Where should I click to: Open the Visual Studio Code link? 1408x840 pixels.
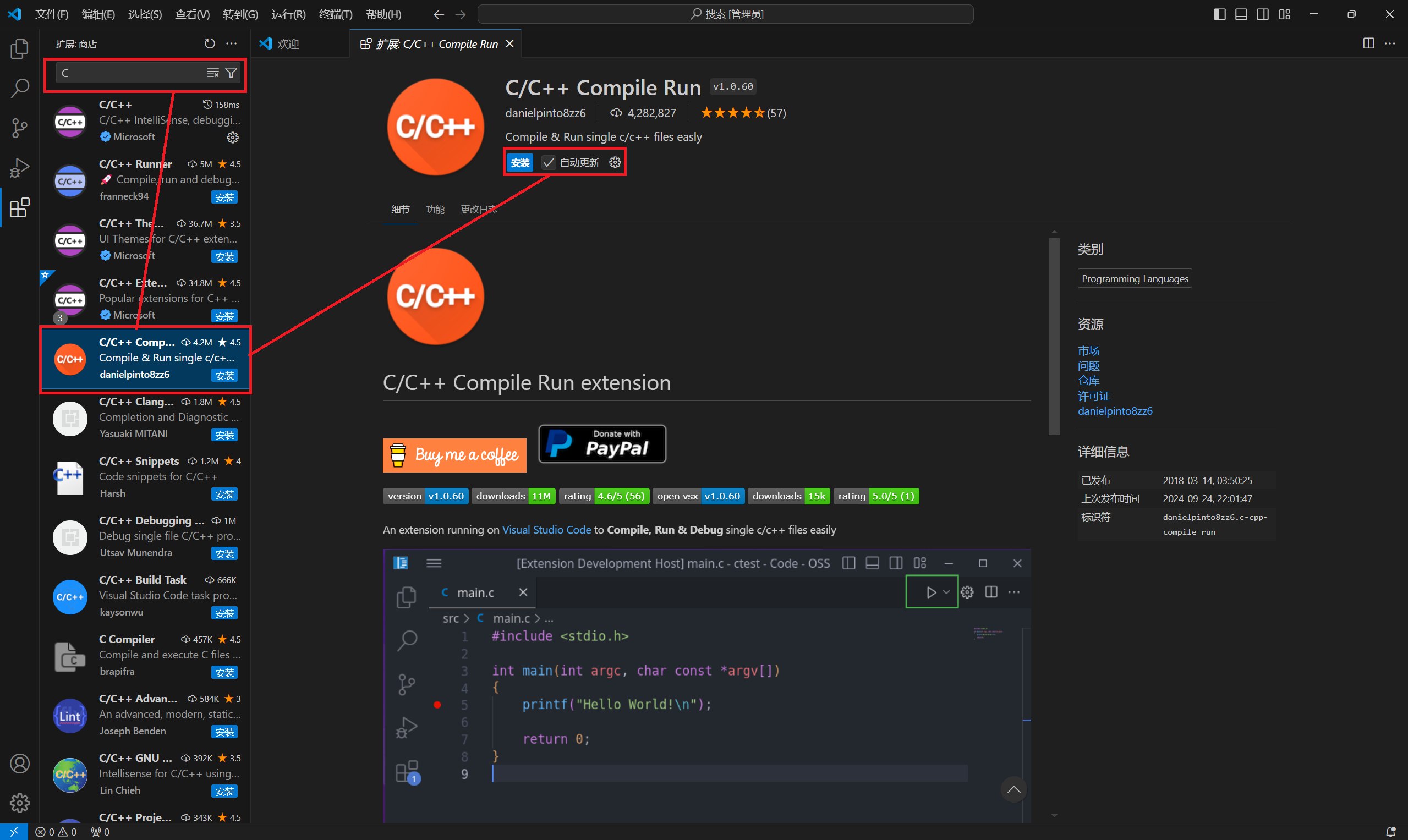pos(546,530)
